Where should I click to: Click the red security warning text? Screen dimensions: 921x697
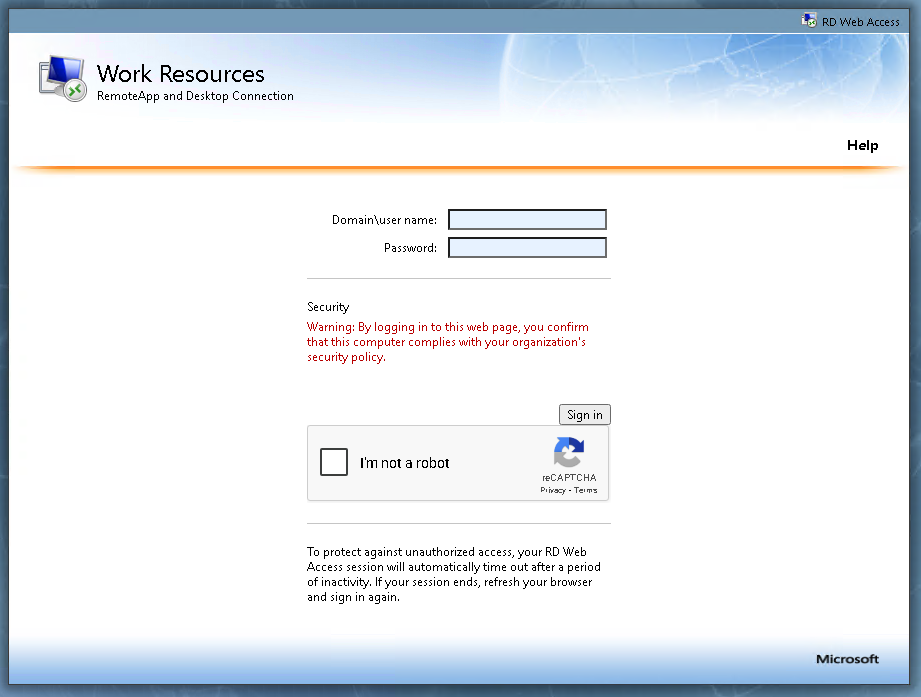coord(447,342)
